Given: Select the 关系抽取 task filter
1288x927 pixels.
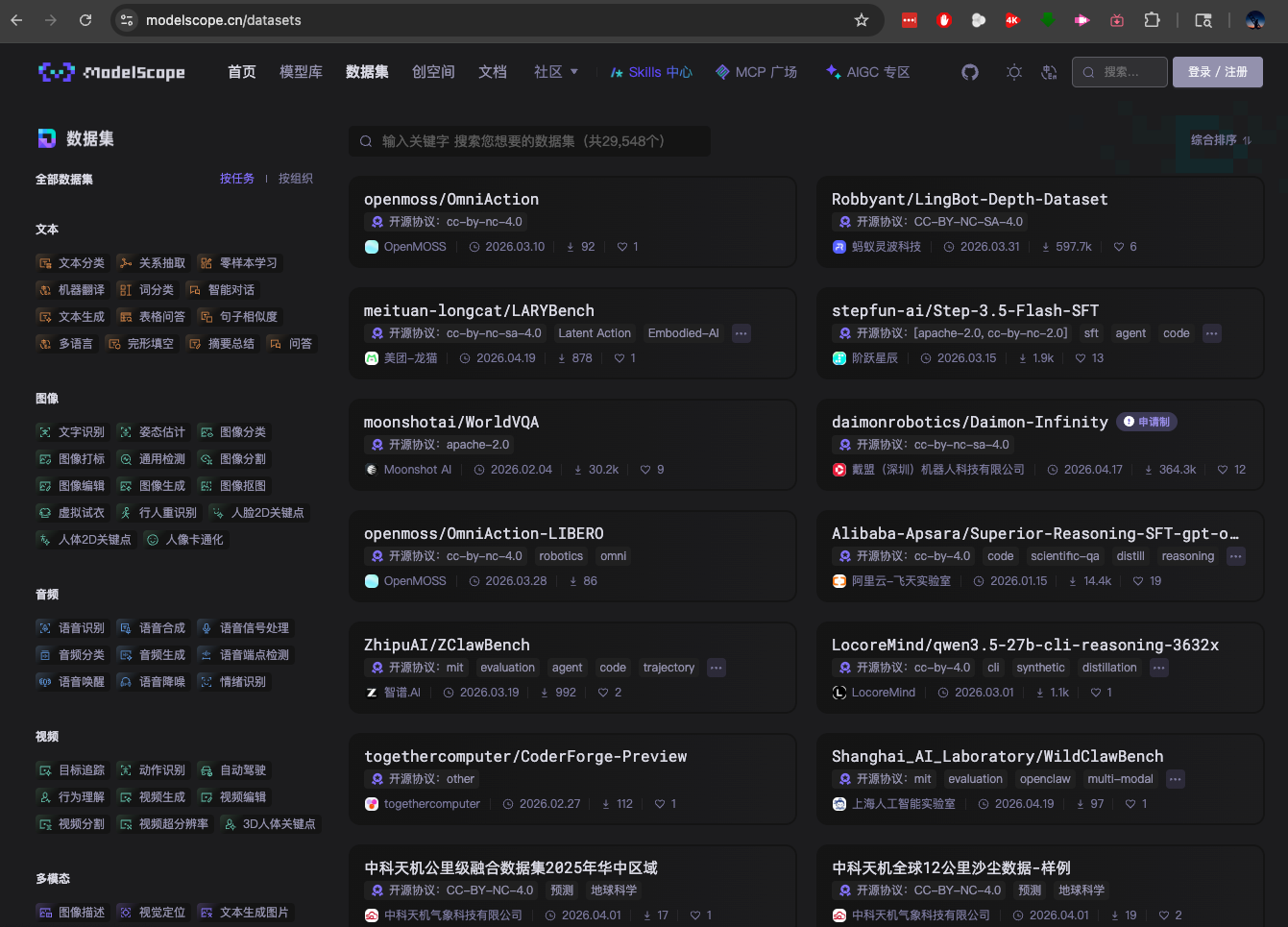Looking at the screenshot, I should [x=152, y=263].
